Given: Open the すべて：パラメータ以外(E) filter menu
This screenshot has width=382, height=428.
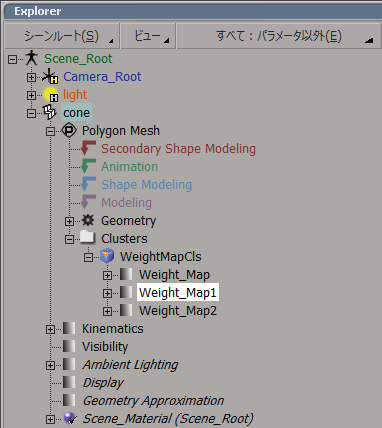Looking at the screenshot, I should point(279,36).
